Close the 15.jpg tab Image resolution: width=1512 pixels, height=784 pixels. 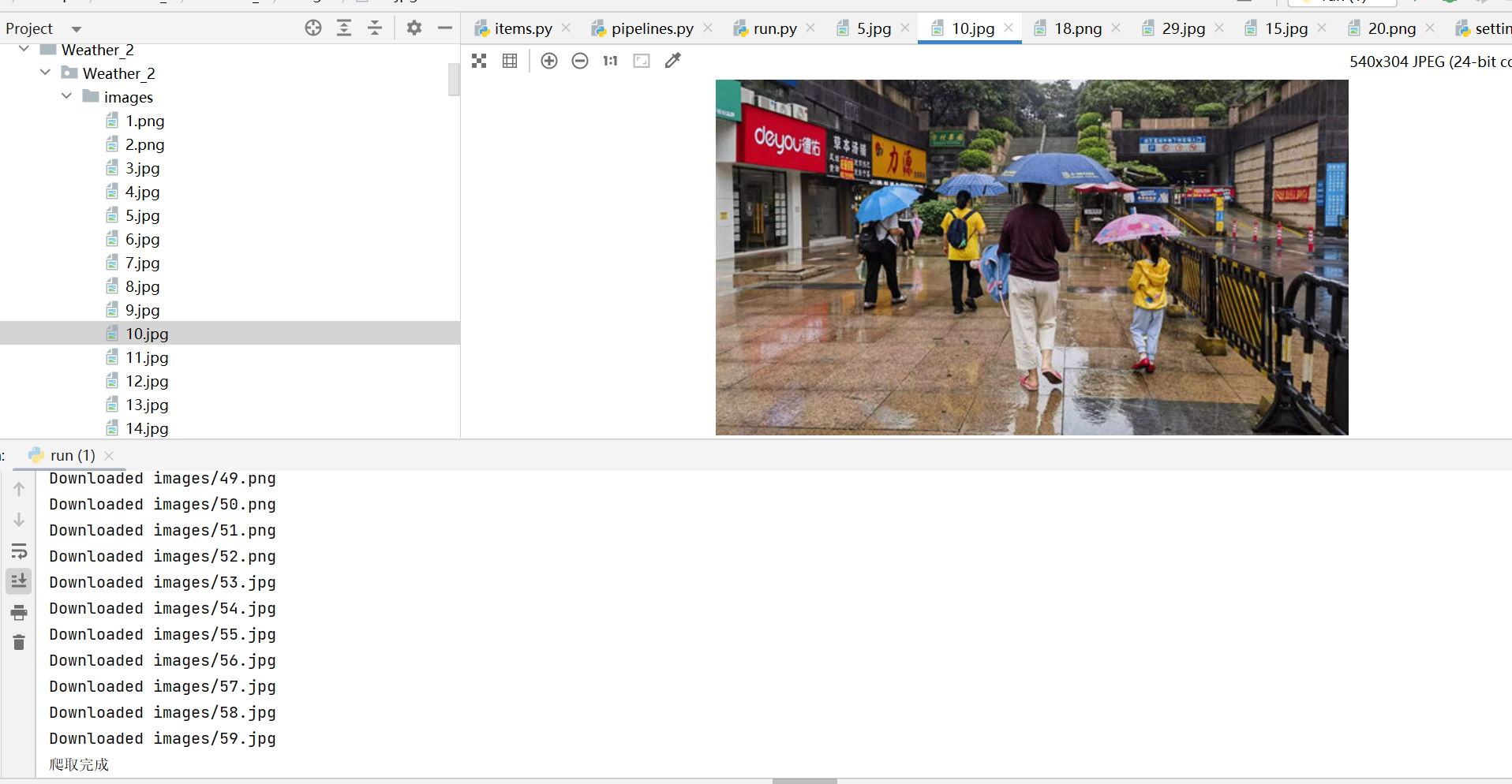click(1322, 28)
